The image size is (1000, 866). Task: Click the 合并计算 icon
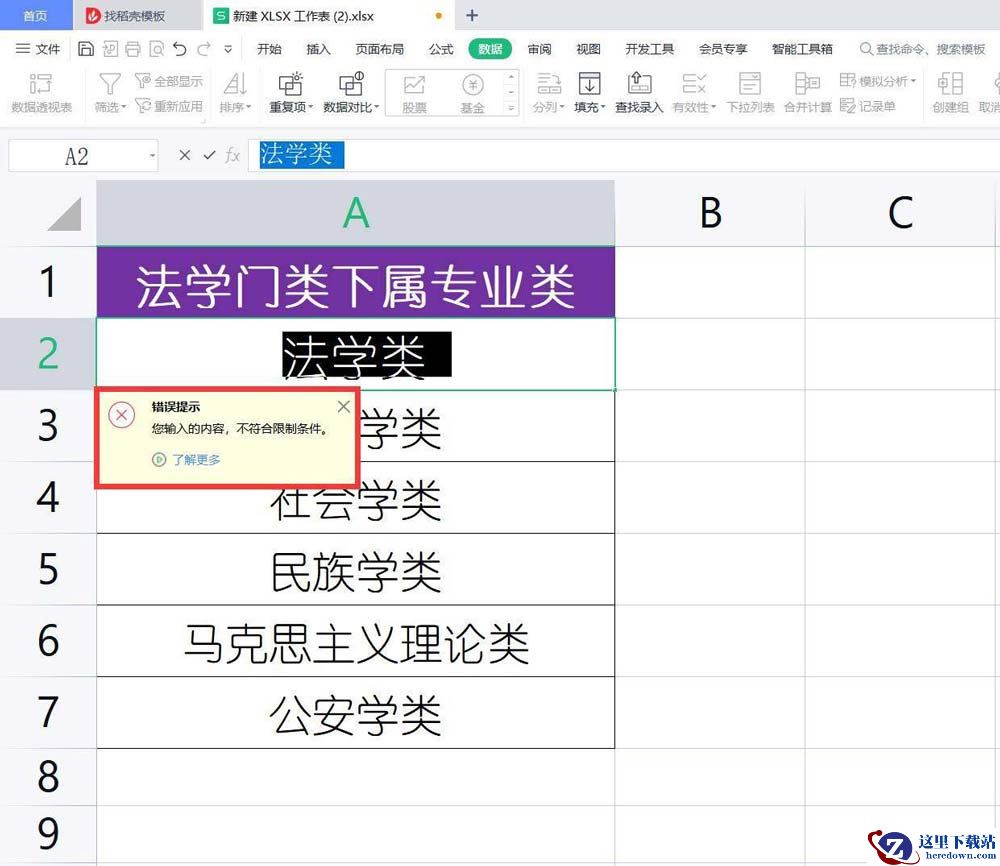tap(807, 93)
